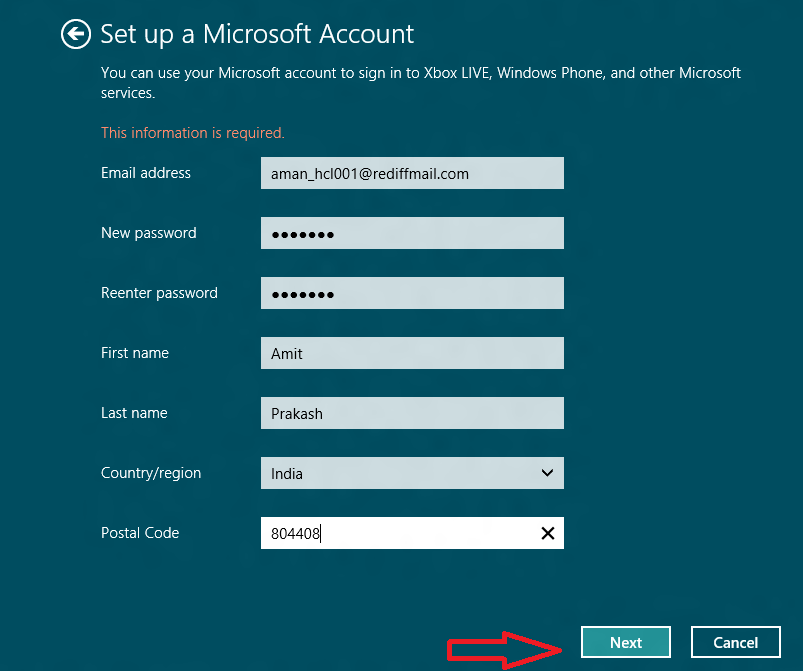This screenshot has height=671, width=803.
Task: Click the 'First name' label
Action: pos(135,353)
